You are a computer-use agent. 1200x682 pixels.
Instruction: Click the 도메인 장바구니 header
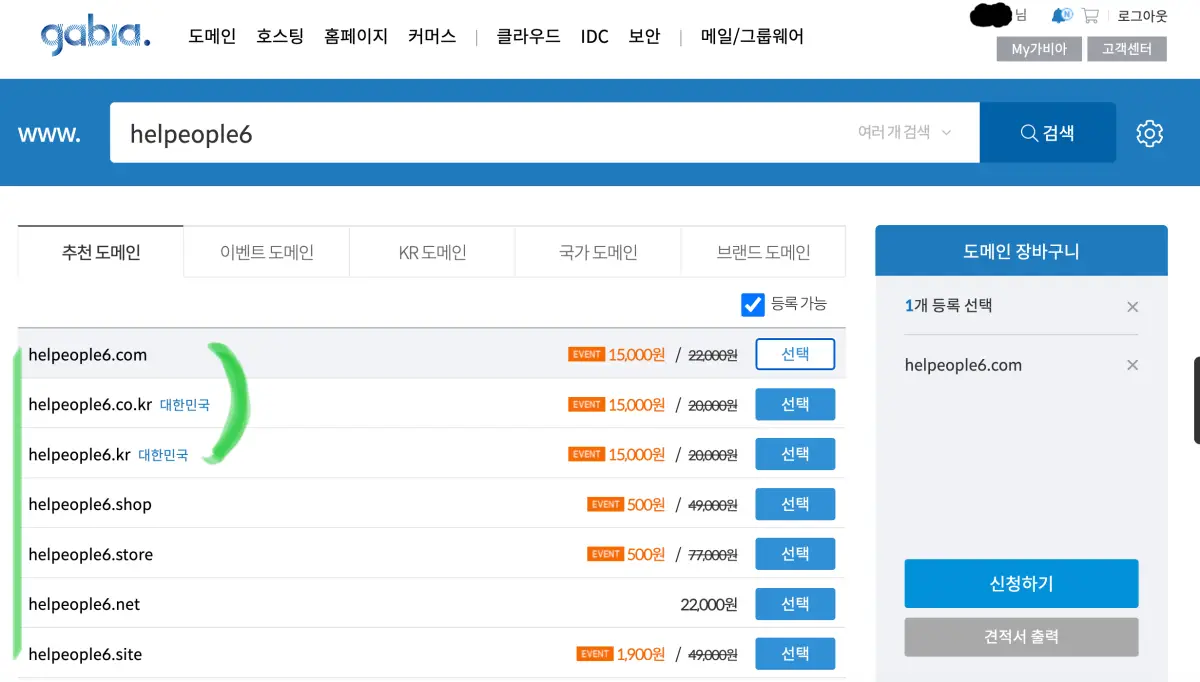click(1021, 251)
